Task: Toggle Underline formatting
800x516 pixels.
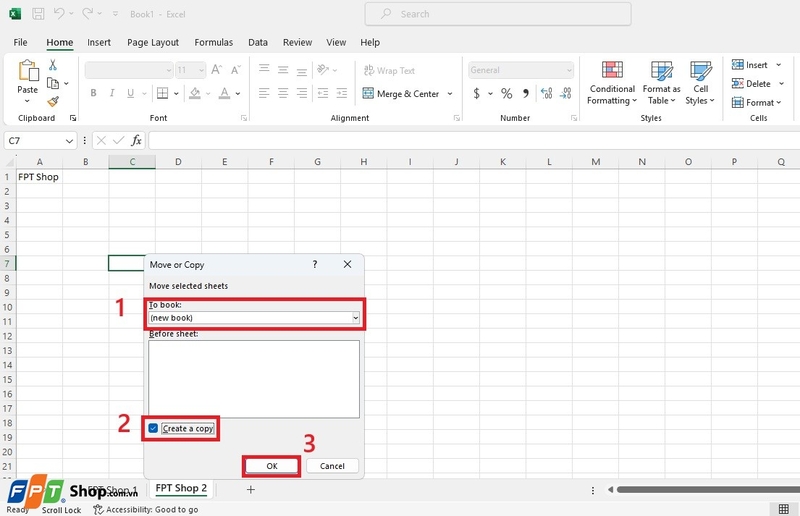Action: click(131, 93)
